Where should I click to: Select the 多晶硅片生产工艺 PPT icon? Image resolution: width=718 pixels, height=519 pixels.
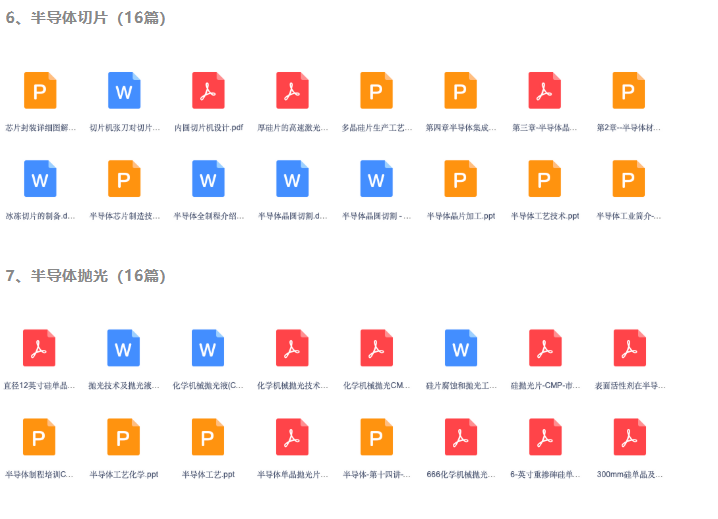click(376, 91)
